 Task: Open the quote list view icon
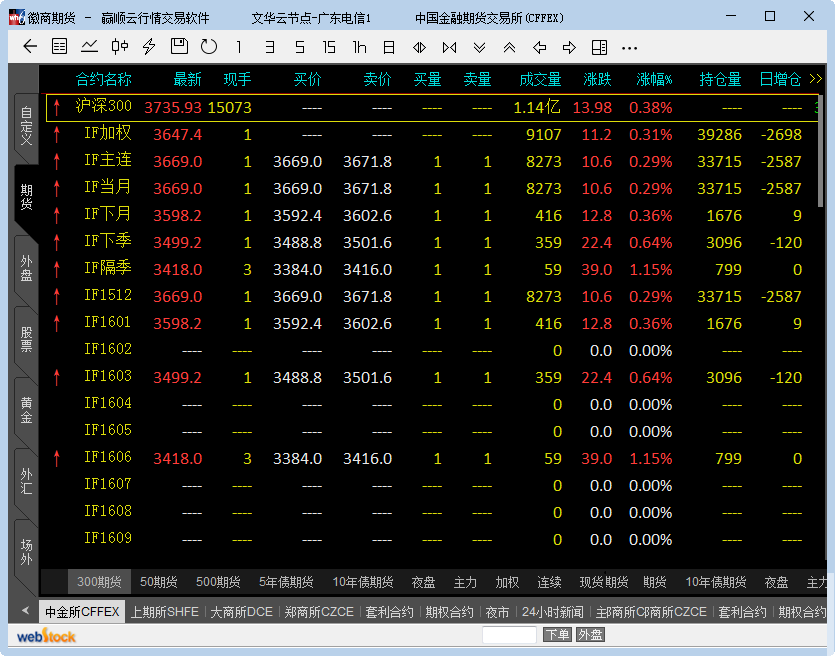click(60, 47)
